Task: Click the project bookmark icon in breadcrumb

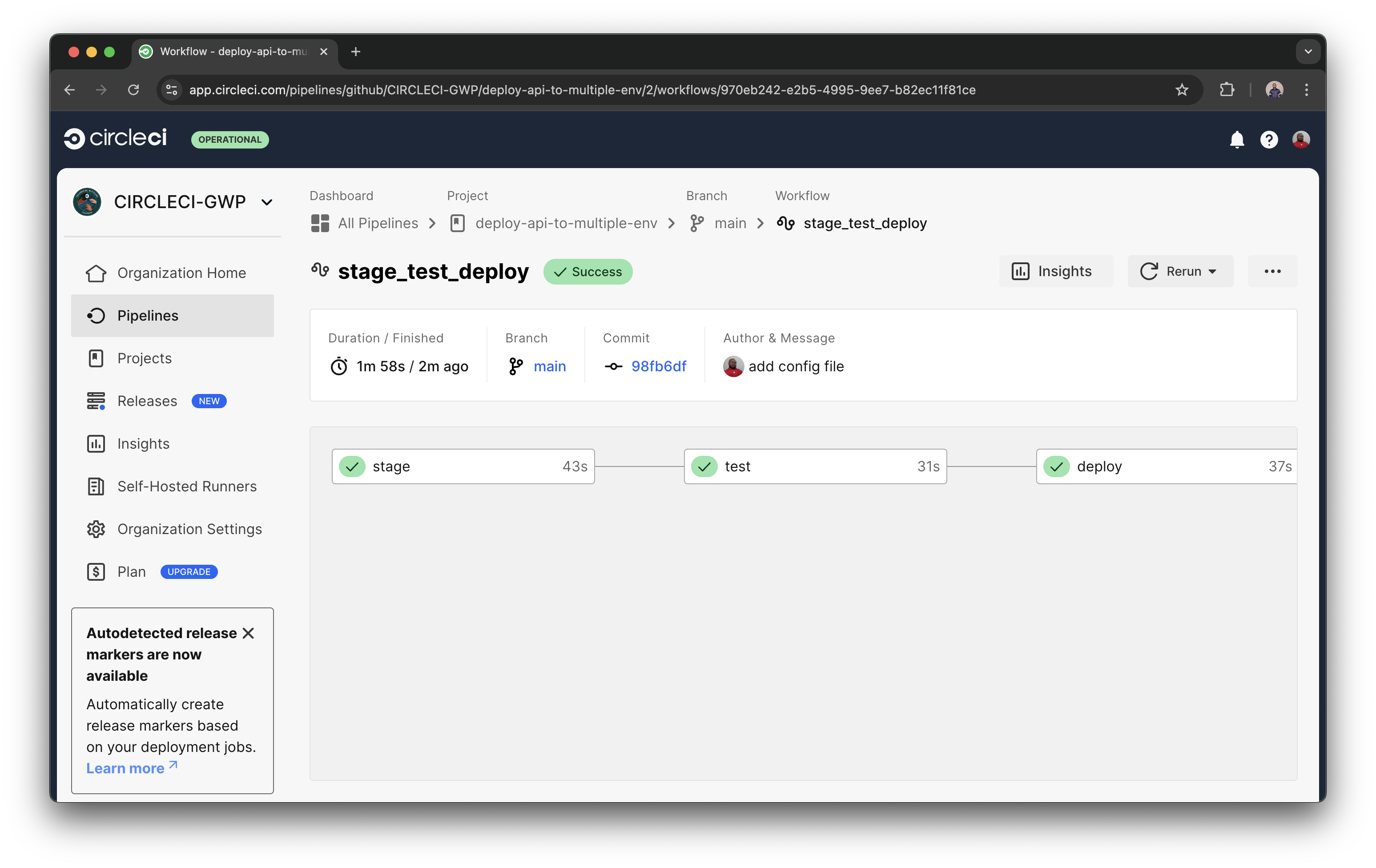Action: [x=457, y=223]
